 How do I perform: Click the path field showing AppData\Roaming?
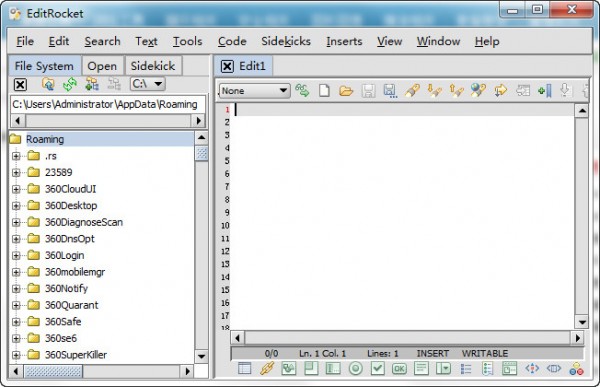tap(108, 105)
